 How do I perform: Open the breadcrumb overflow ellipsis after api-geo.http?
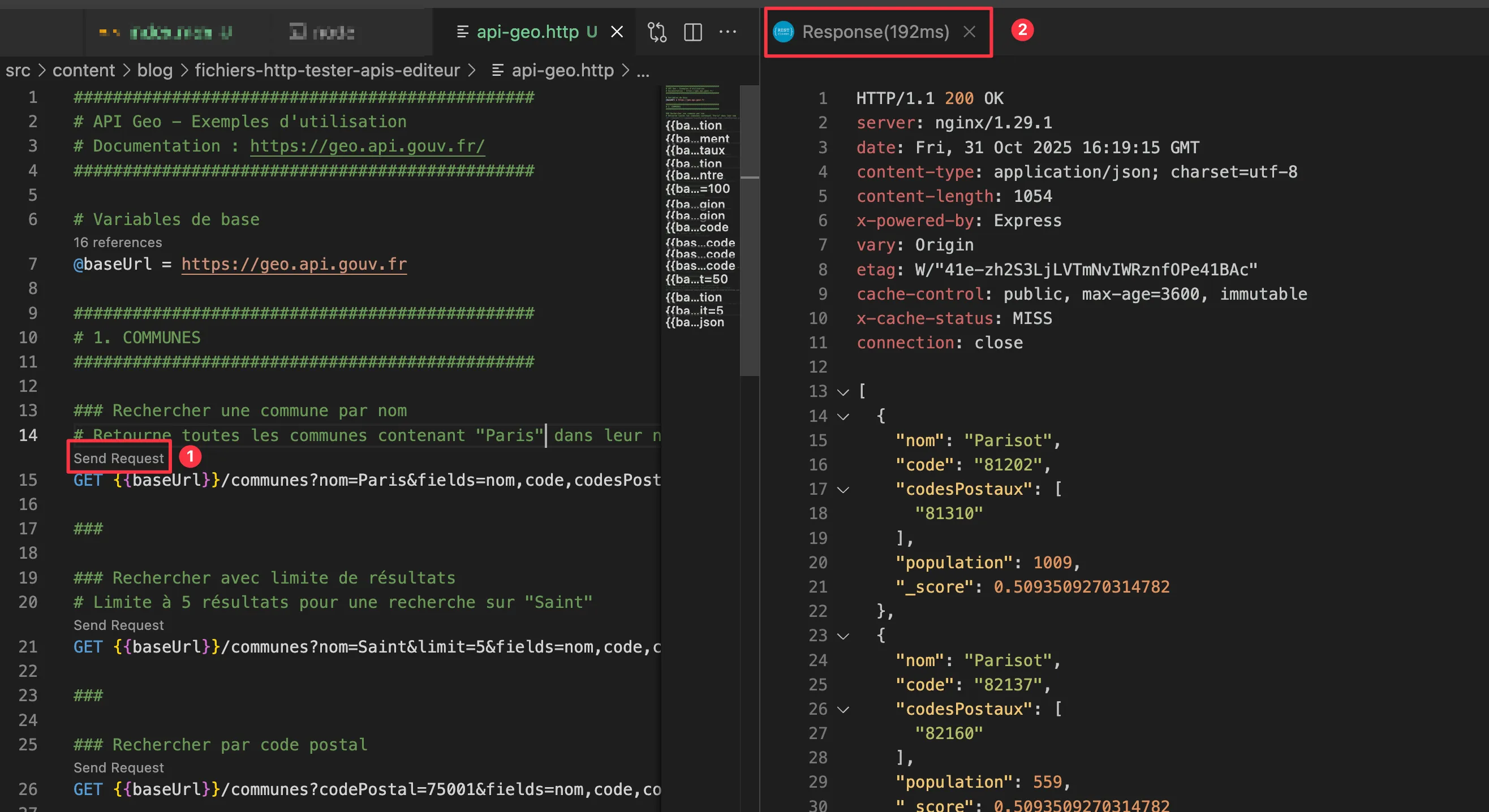(643, 70)
